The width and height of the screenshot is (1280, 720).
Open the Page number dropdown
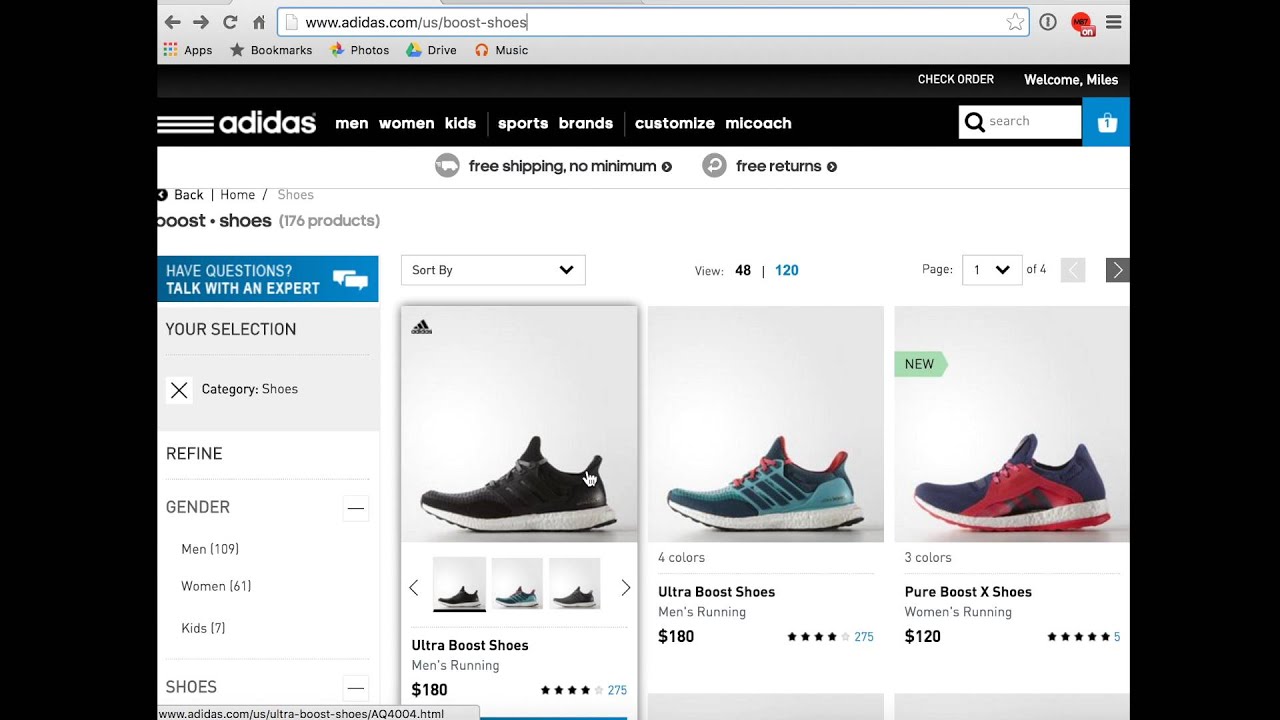point(992,270)
